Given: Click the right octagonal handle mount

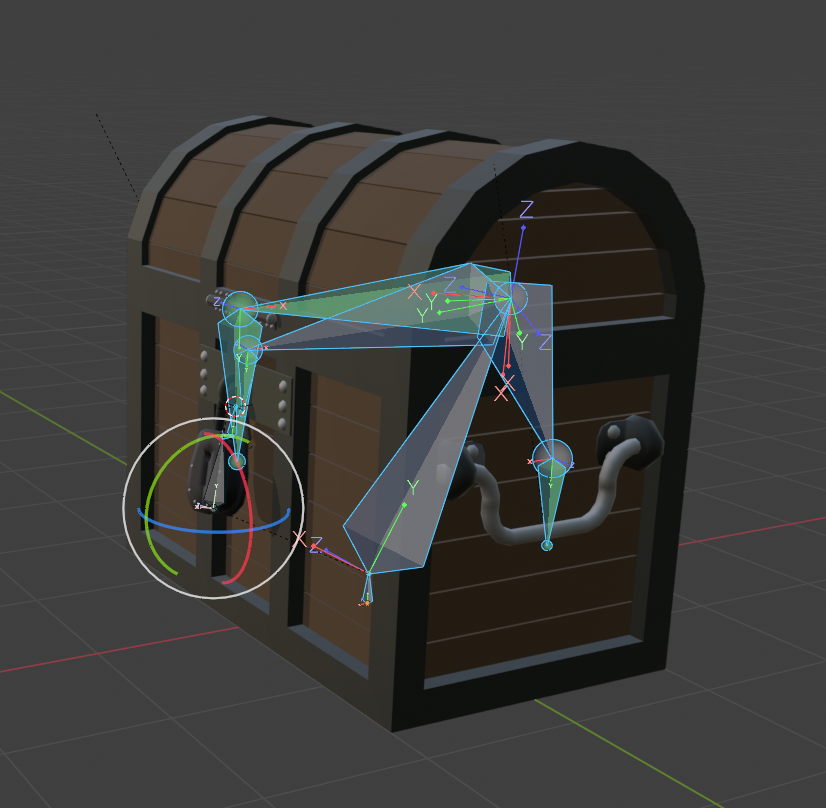Looking at the screenshot, I should (632, 439).
